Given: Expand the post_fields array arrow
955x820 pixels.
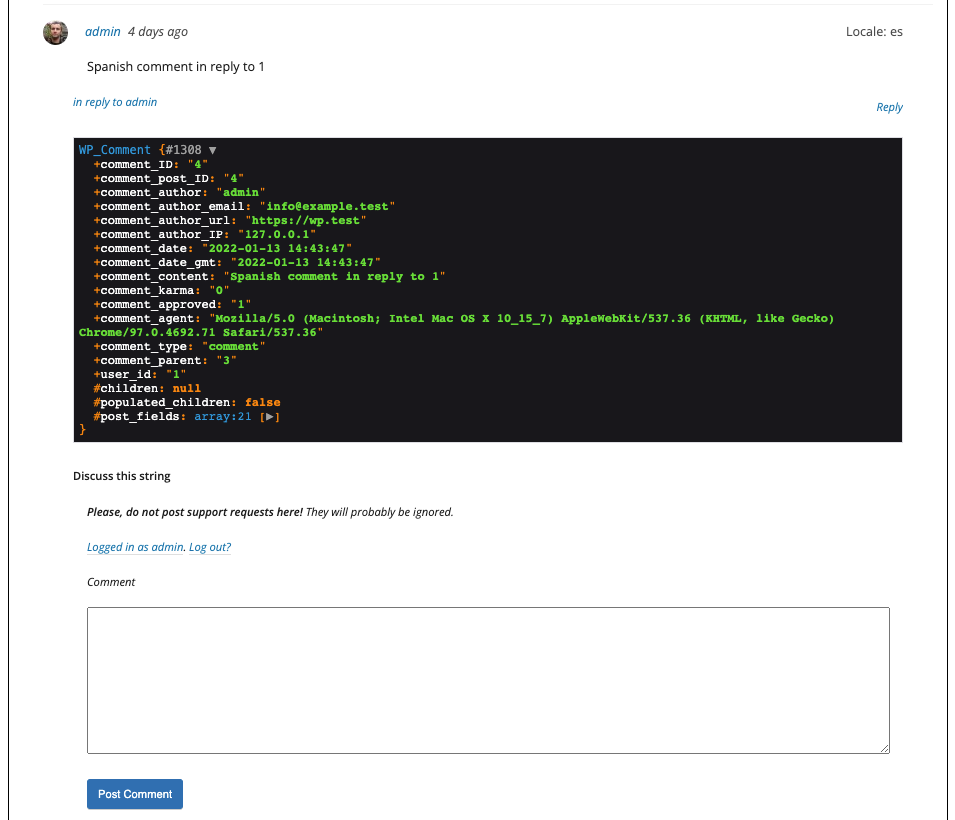Looking at the screenshot, I should click(269, 417).
